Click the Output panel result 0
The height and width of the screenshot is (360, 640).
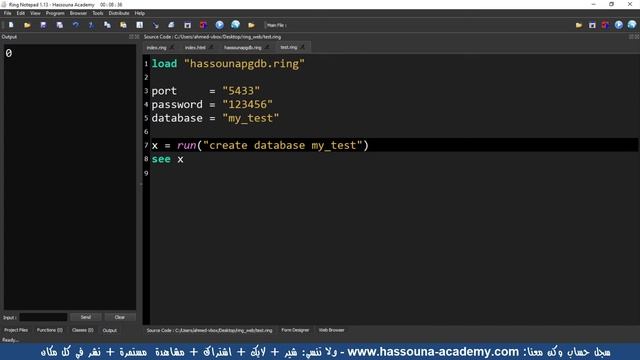[x=9, y=53]
